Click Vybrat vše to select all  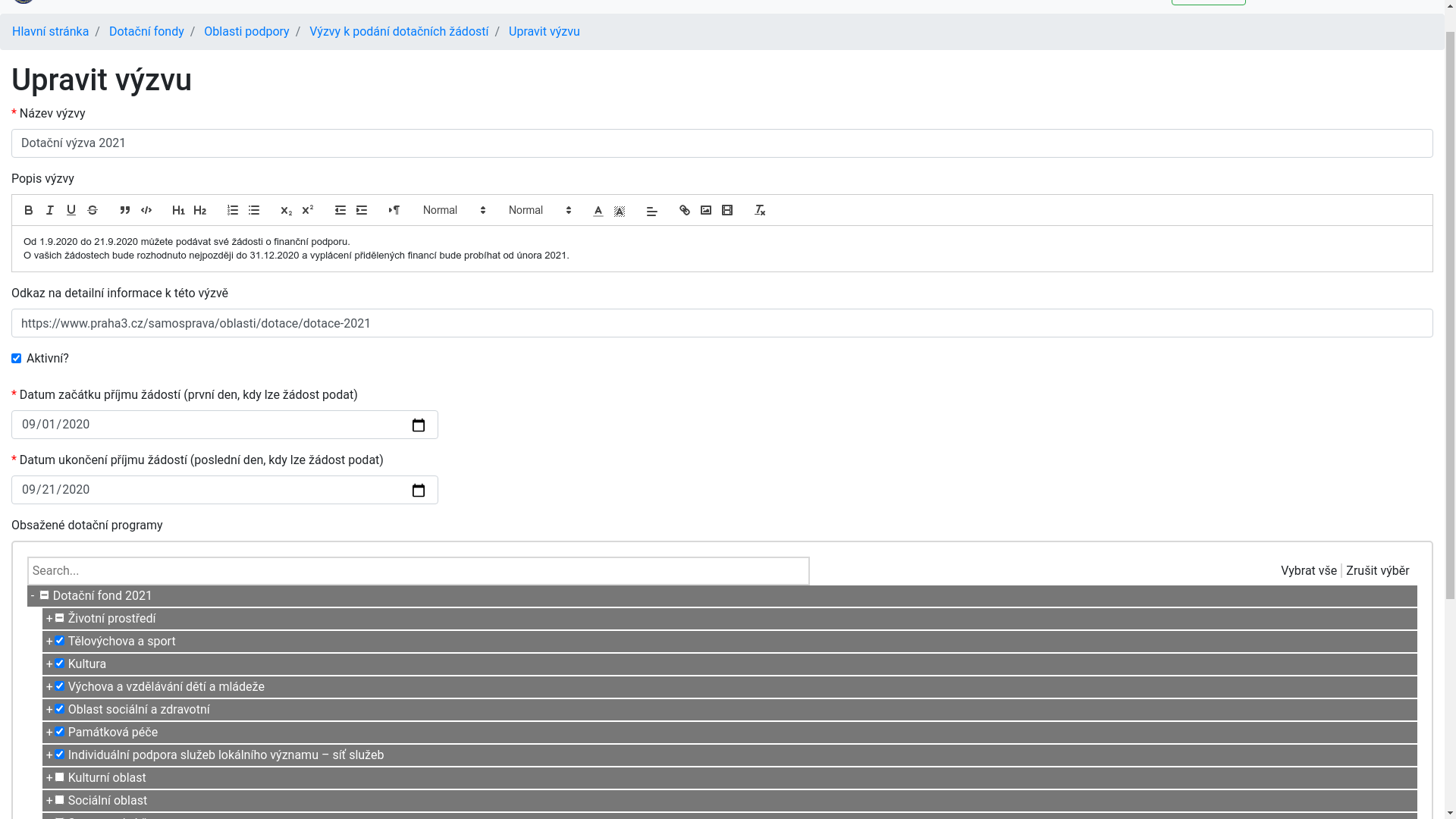coord(1308,571)
